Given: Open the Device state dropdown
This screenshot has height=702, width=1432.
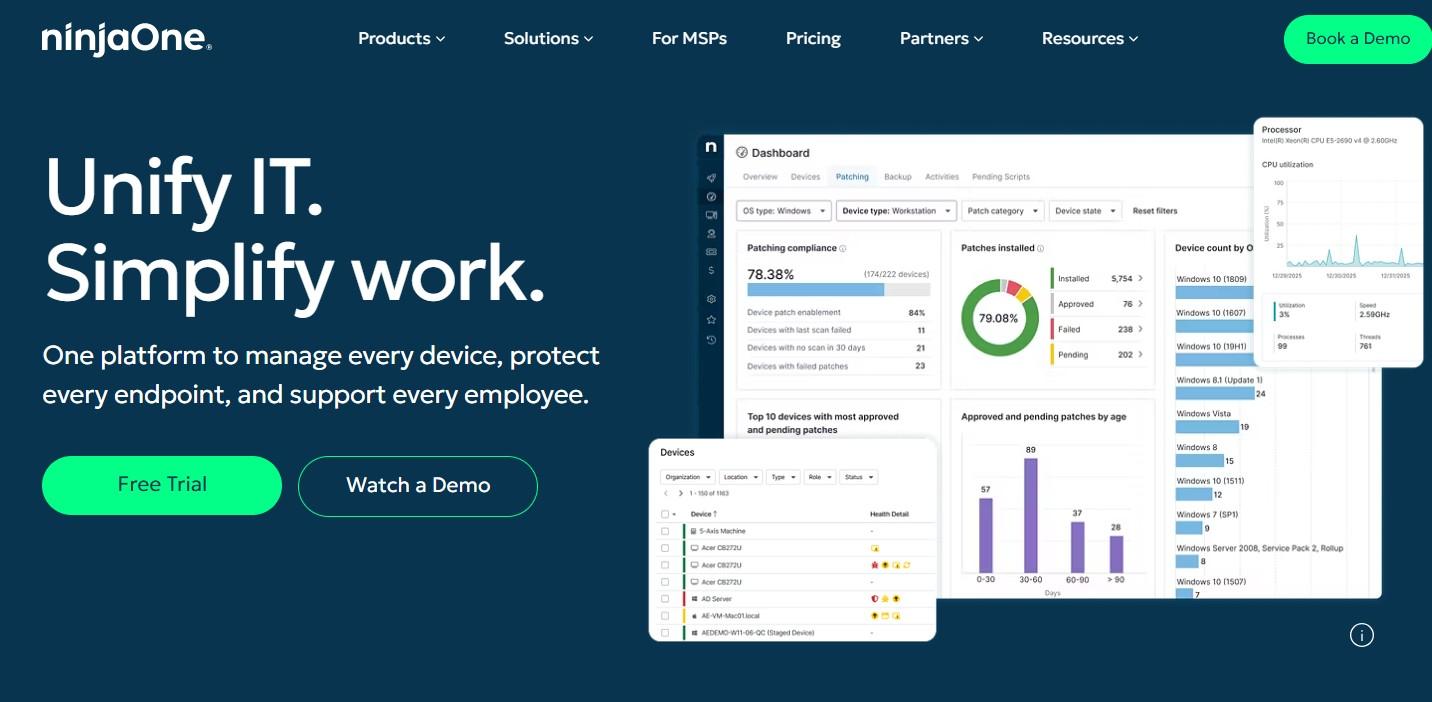Looking at the screenshot, I should (1084, 211).
